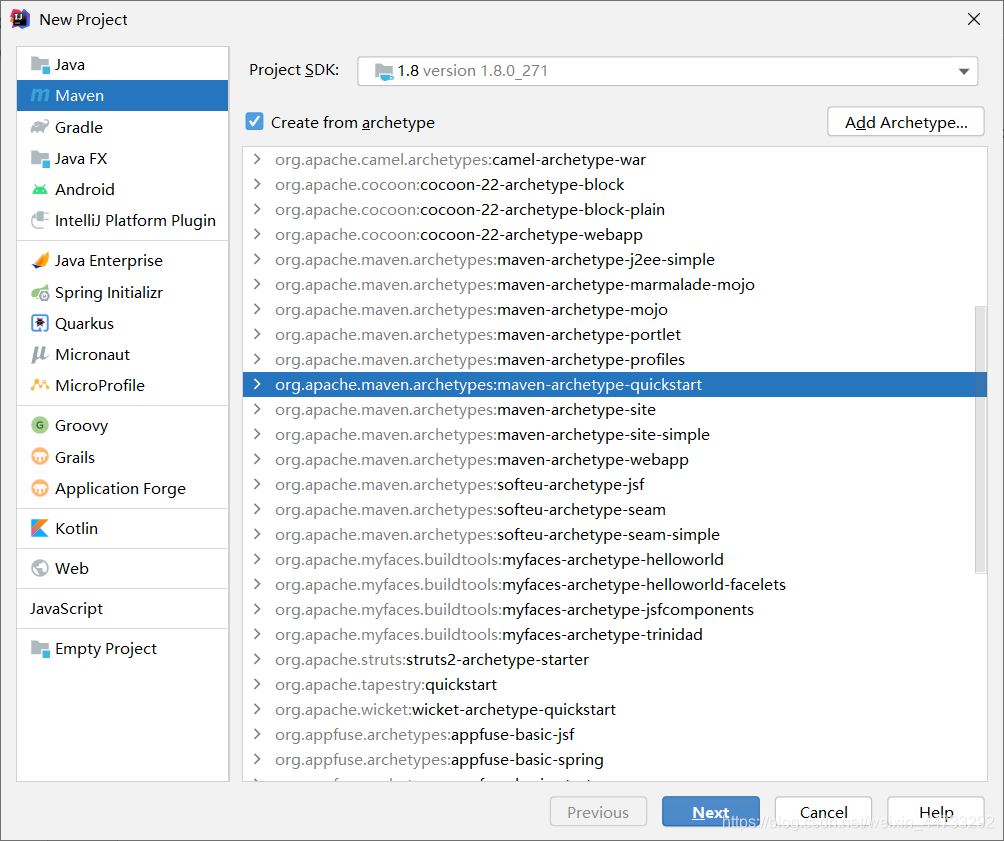Click Add Archetype button
The height and width of the screenshot is (841, 1004).
[x=905, y=122]
